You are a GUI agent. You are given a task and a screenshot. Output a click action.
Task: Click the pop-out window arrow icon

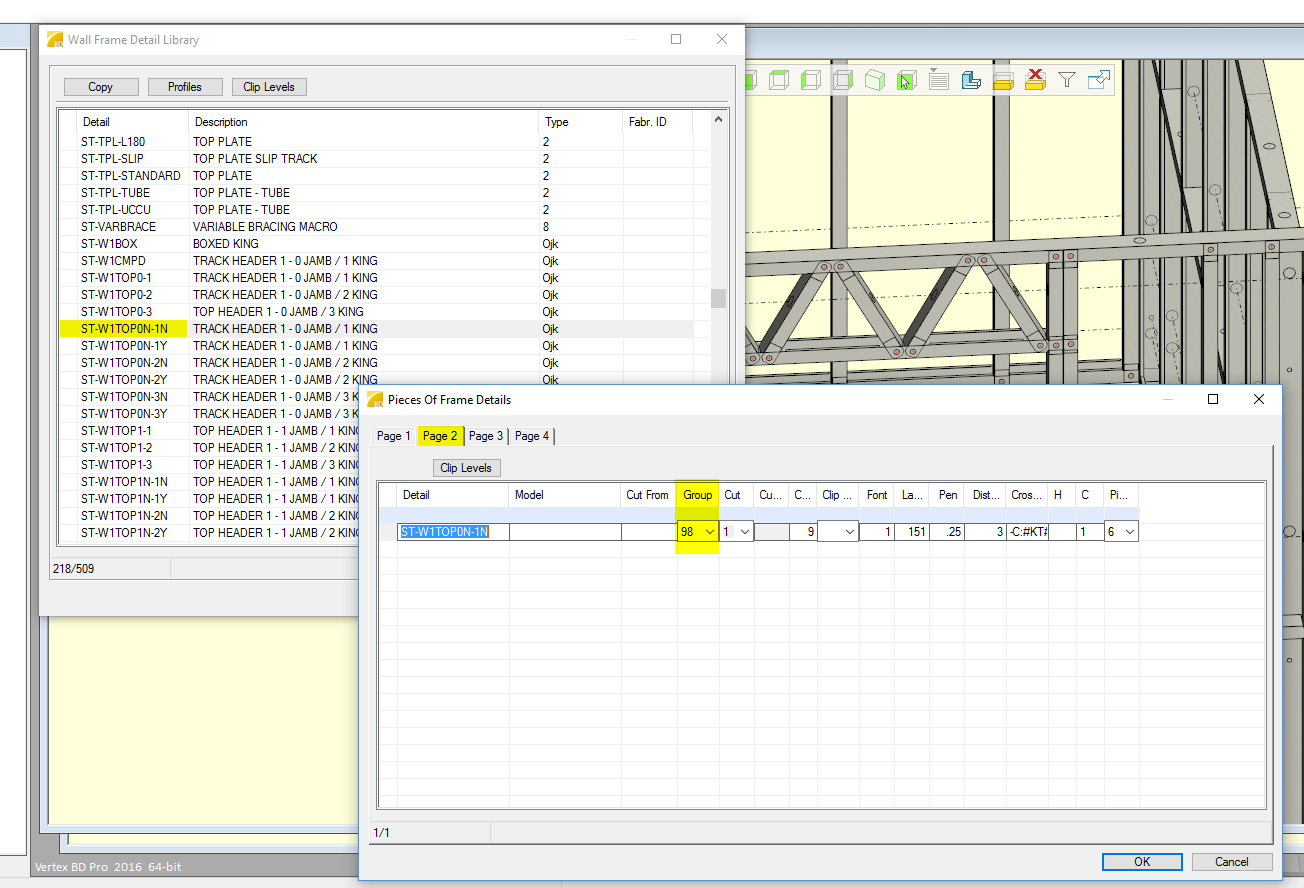[1099, 80]
